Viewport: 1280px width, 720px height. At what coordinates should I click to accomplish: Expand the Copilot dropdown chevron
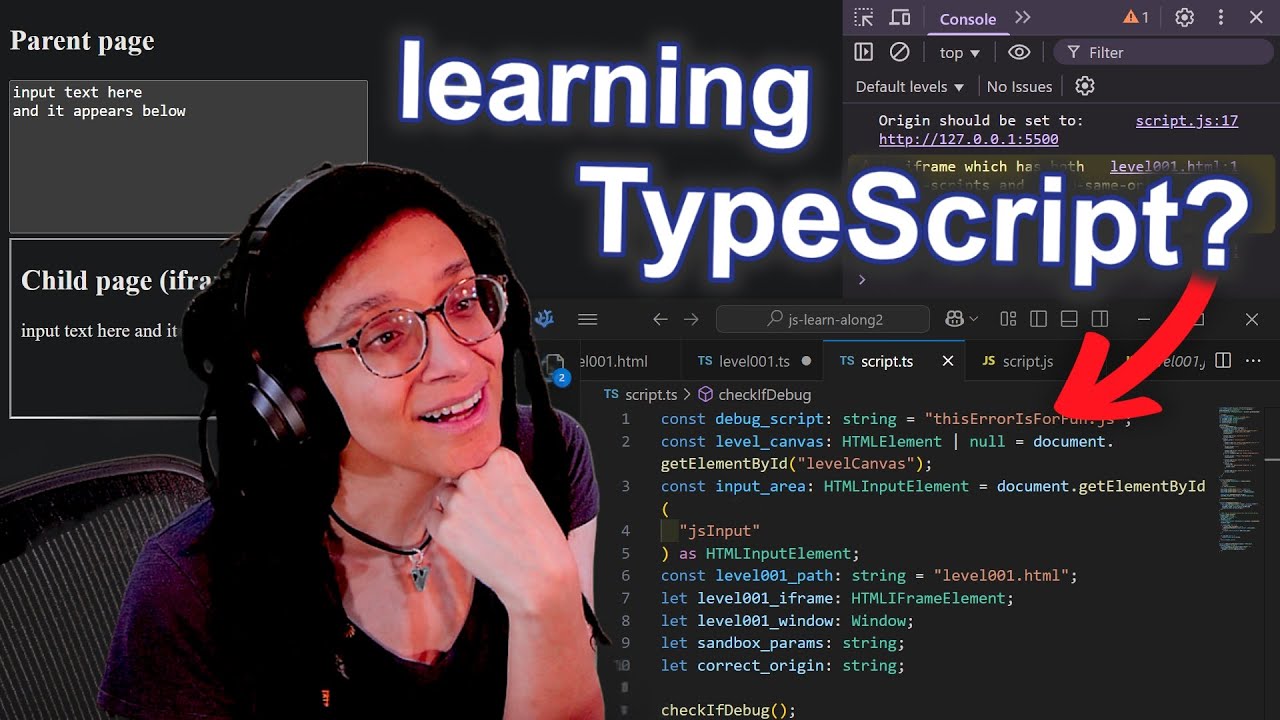974,319
